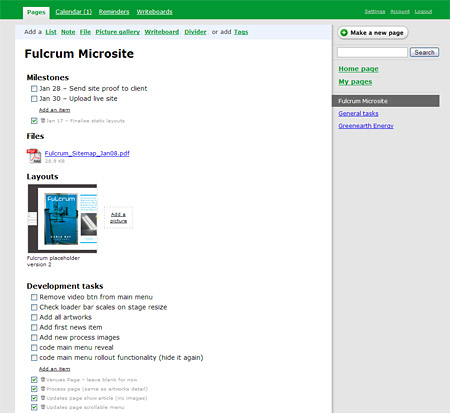Screen dimensions: 450x413
Task: Tick the code main menu reveal checkbox
Action: pyautogui.click(x=34, y=348)
